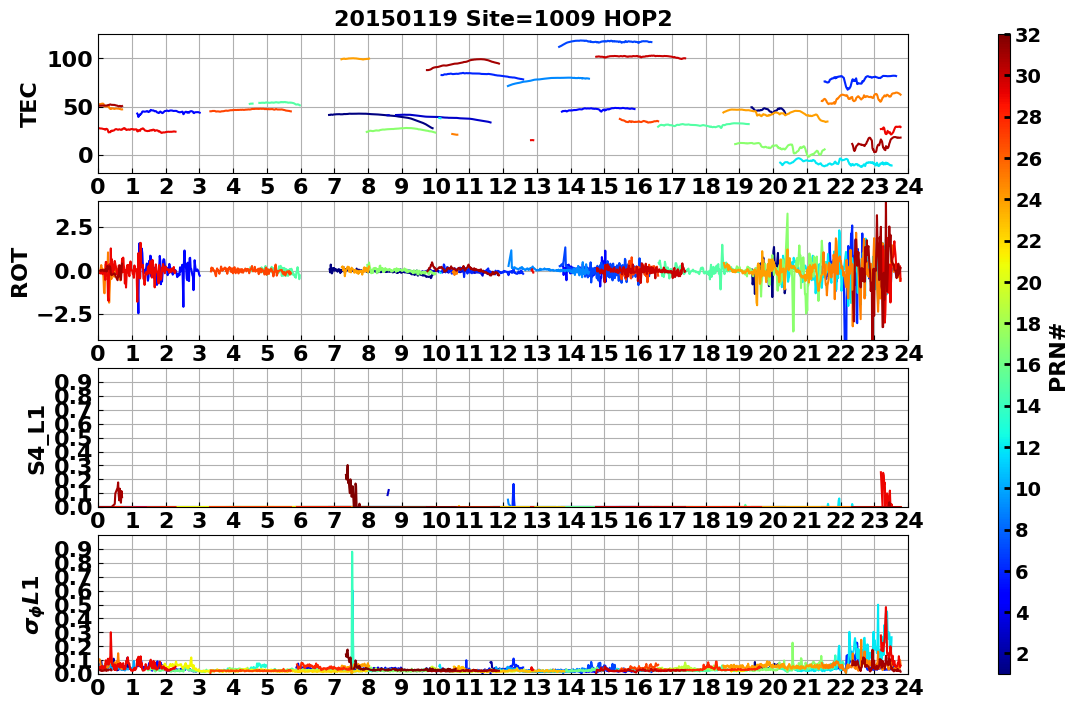The width and height of the screenshot is (1077, 709).
Task: Click hour '15' tick under bottom panel
Action: [x=604, y=687]
